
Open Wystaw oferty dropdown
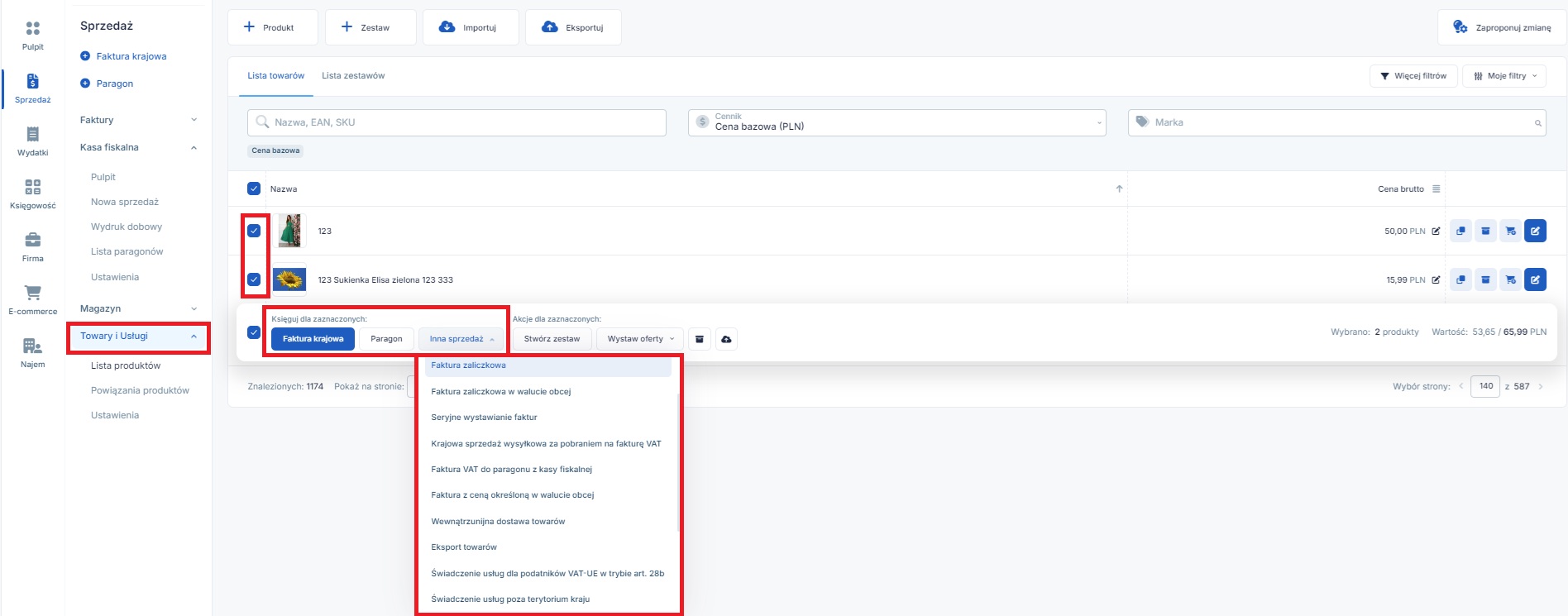click(x=640, y=339)
